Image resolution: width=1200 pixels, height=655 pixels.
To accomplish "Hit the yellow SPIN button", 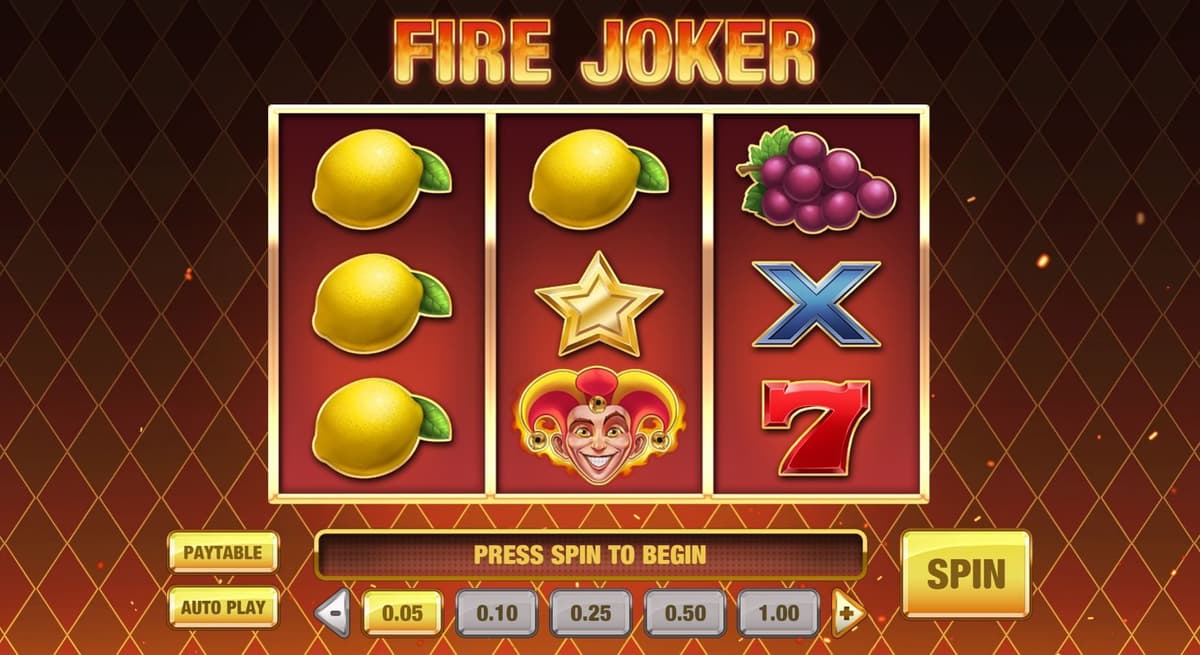I will click(x=965, y=573).
